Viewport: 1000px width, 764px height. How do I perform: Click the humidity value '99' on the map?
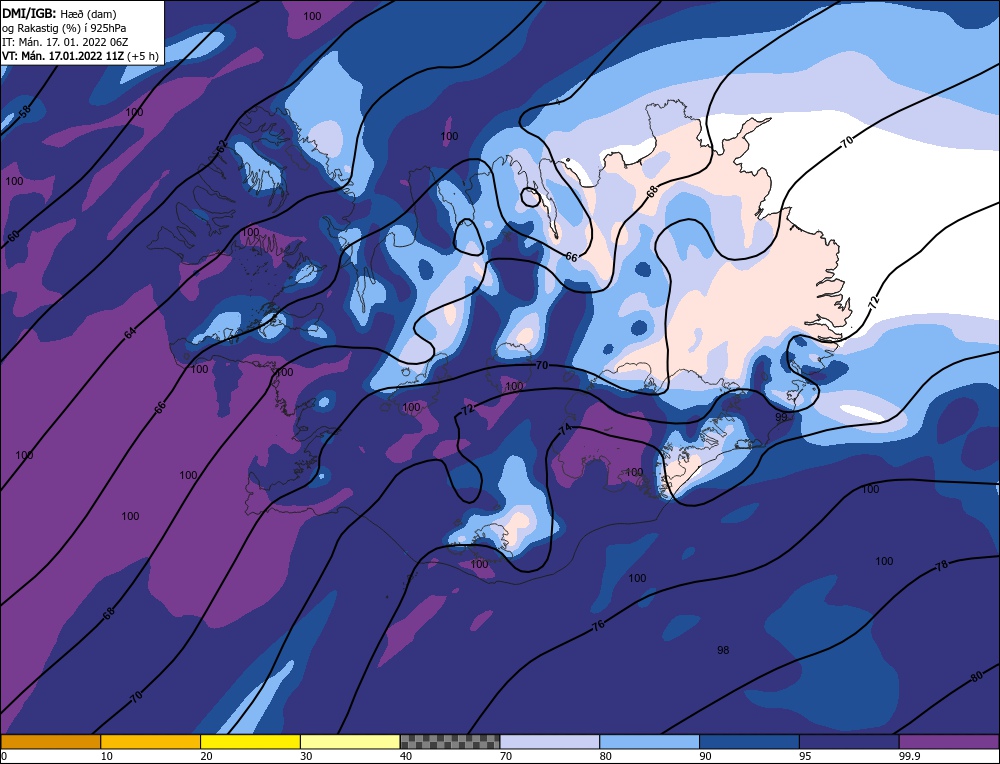[x=781, y=417]
